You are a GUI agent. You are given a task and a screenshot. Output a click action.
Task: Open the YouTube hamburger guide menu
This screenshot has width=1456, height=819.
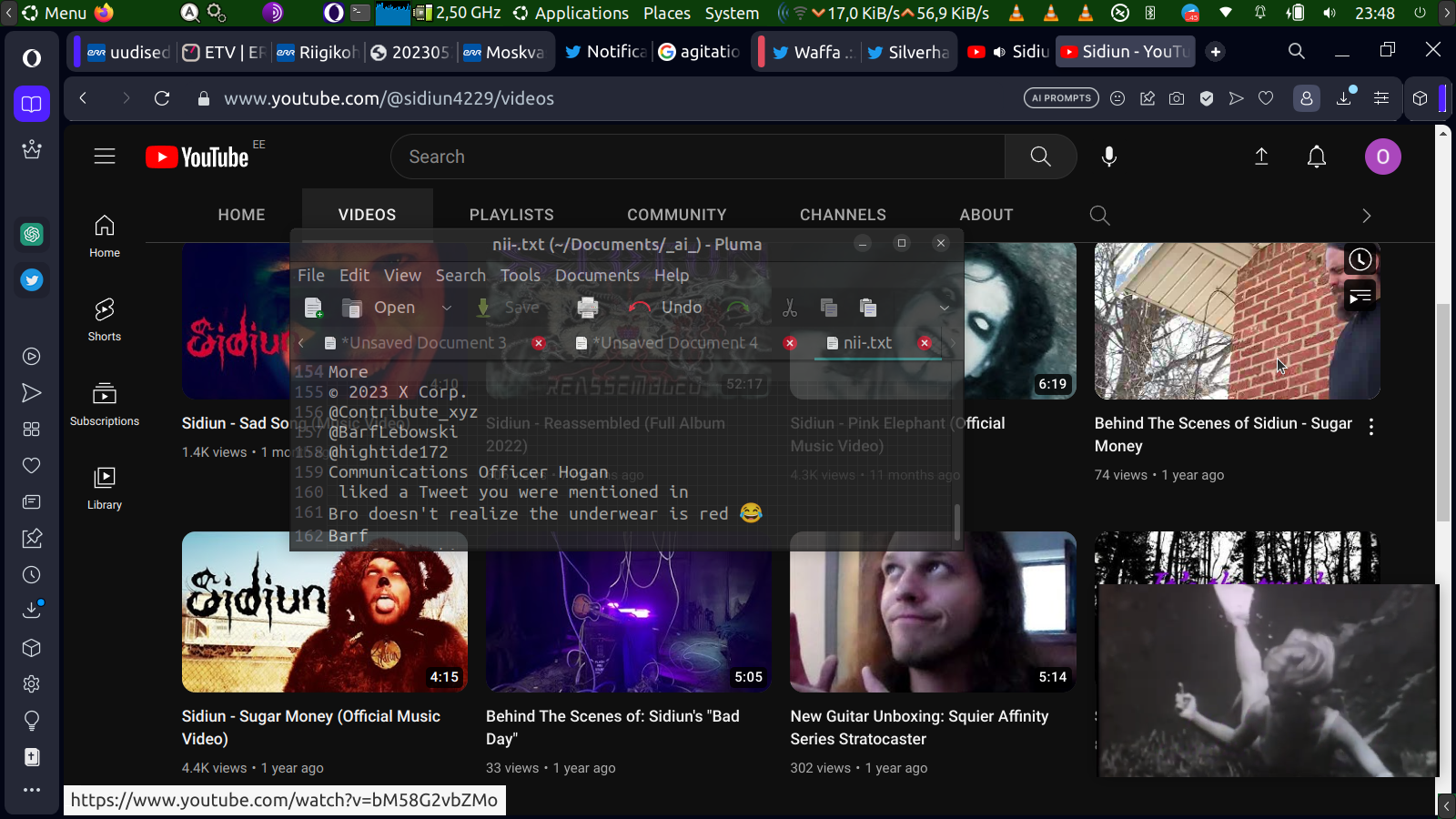click(105, 157)
